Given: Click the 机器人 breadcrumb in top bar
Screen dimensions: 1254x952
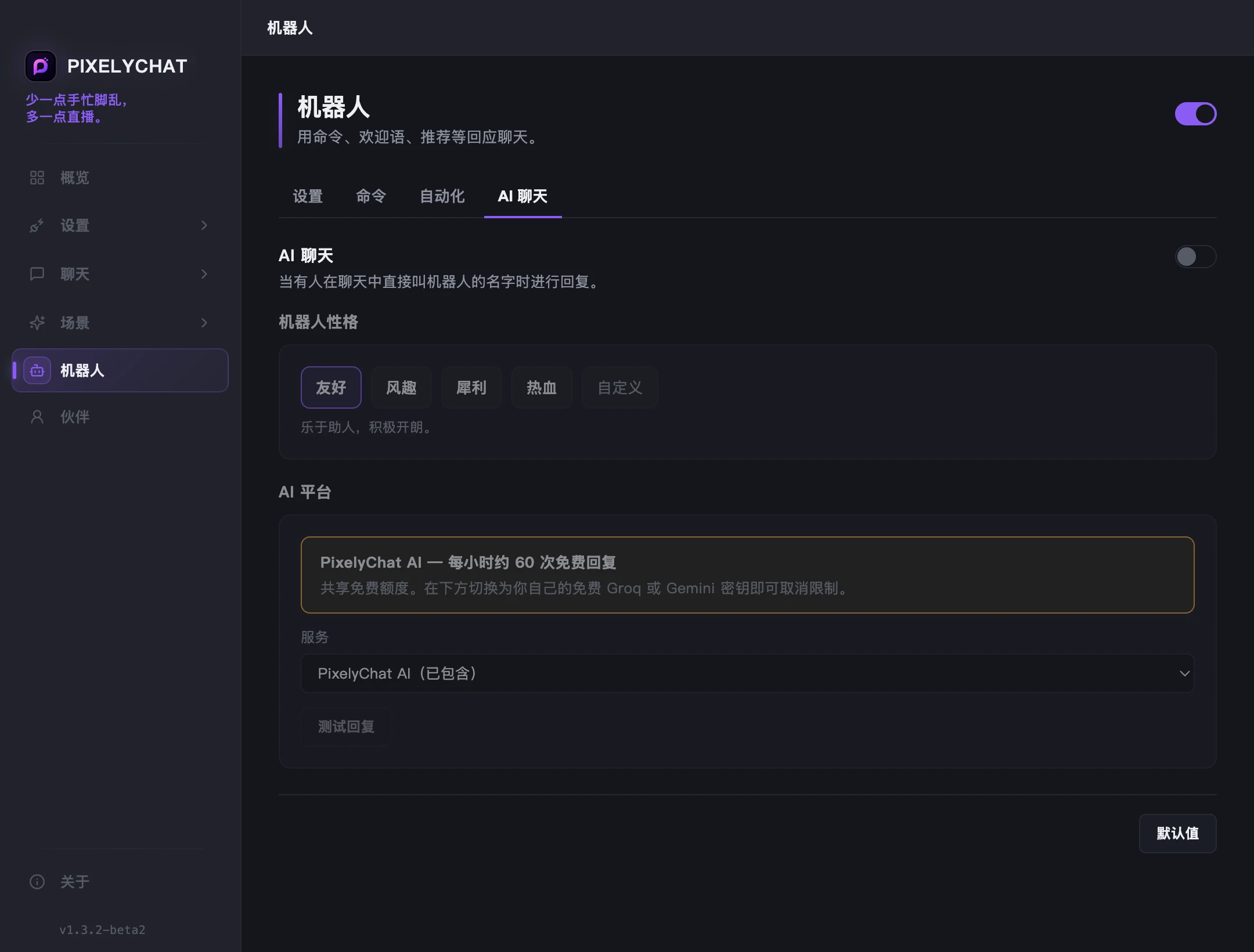Looking at the screenshot, I should [290, 28].
